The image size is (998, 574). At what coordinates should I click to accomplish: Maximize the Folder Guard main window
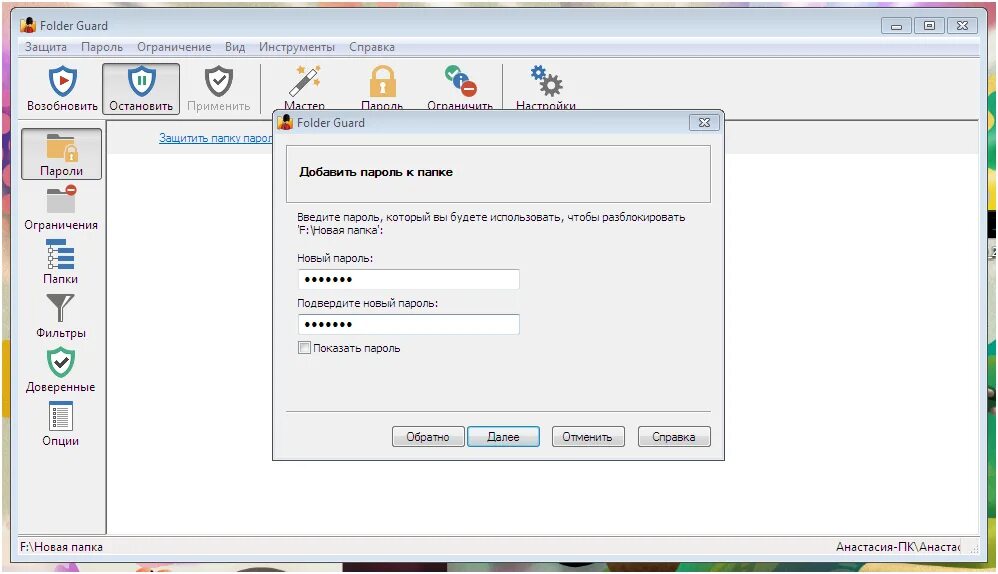click(x=929, y=25)
